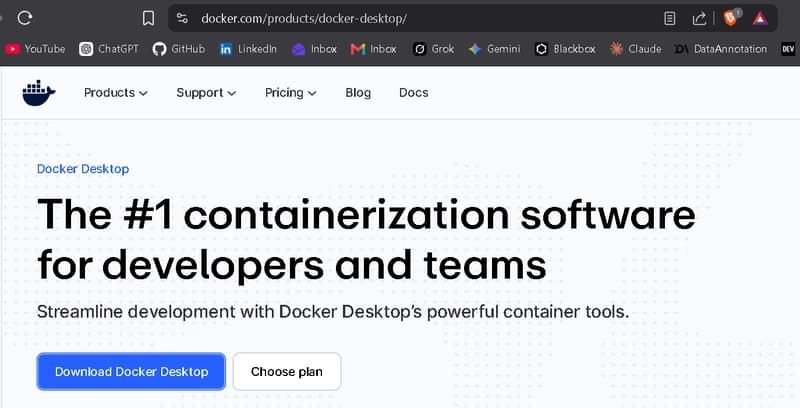Viewport: 800px width, 408px height.
Task: Open the Gemini bookmark
Action: click(x=494, y=49)
